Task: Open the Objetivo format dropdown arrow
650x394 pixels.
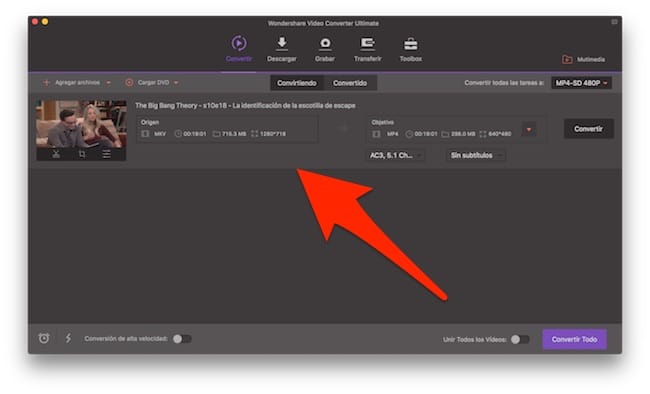Action: [x=529, y=129]
